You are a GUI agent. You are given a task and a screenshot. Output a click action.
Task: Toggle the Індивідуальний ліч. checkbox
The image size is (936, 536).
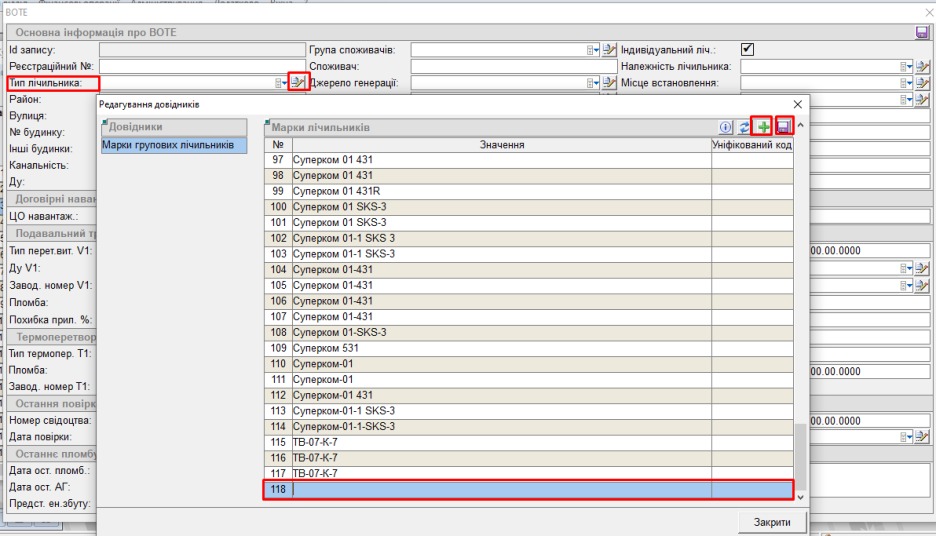[747, 49]
